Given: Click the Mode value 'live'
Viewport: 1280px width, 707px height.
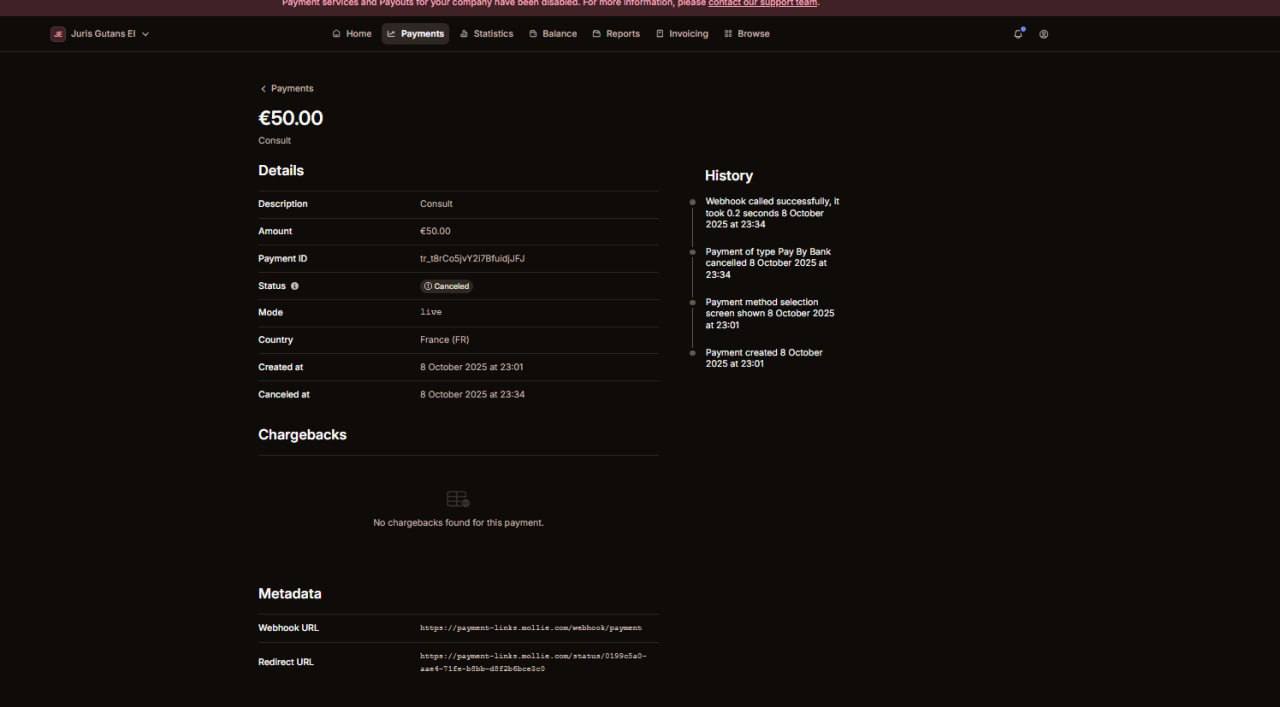Looking at the screenshot, I should pos(431,313).
